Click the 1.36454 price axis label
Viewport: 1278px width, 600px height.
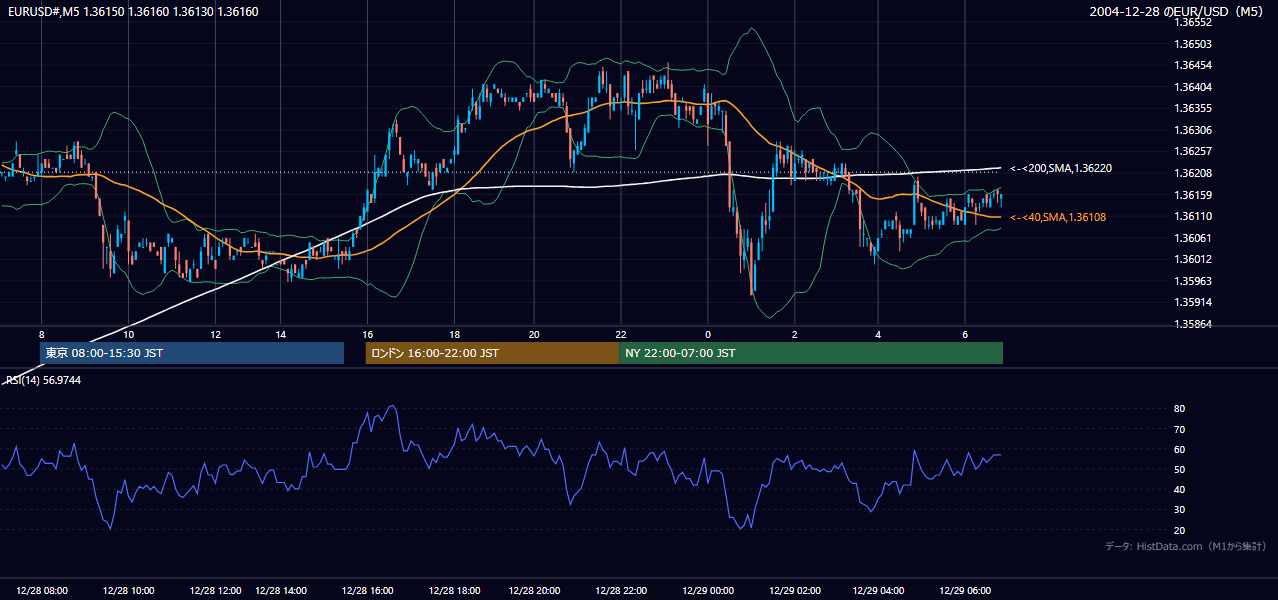click(1193, 65)
